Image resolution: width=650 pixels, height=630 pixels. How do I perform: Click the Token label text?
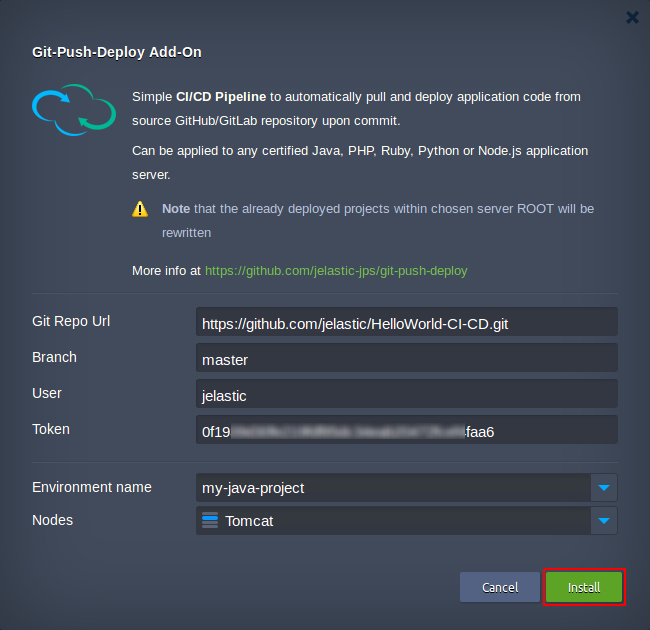point(51,429)
